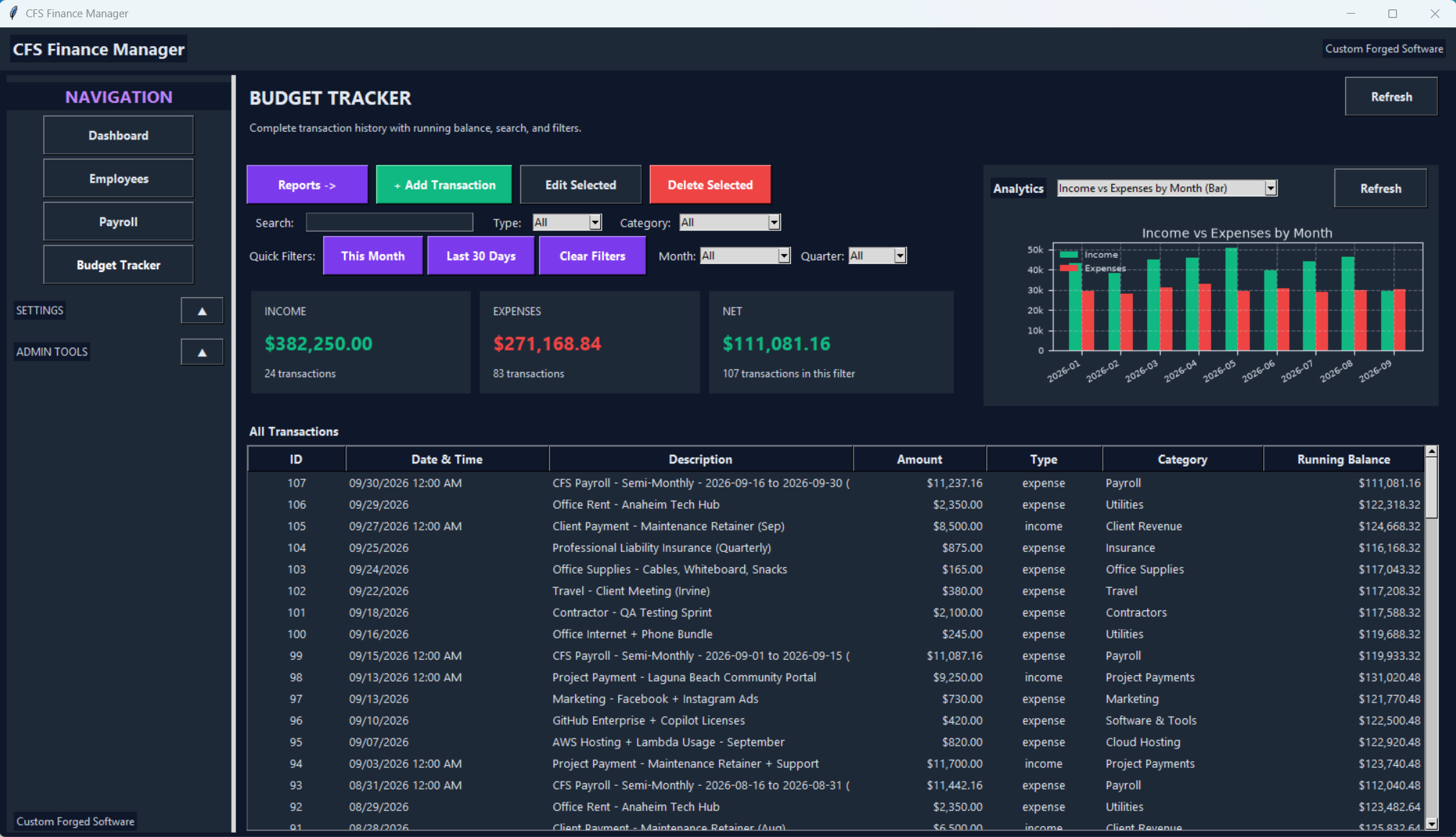Click the Amount column header

tap(919, 459)
